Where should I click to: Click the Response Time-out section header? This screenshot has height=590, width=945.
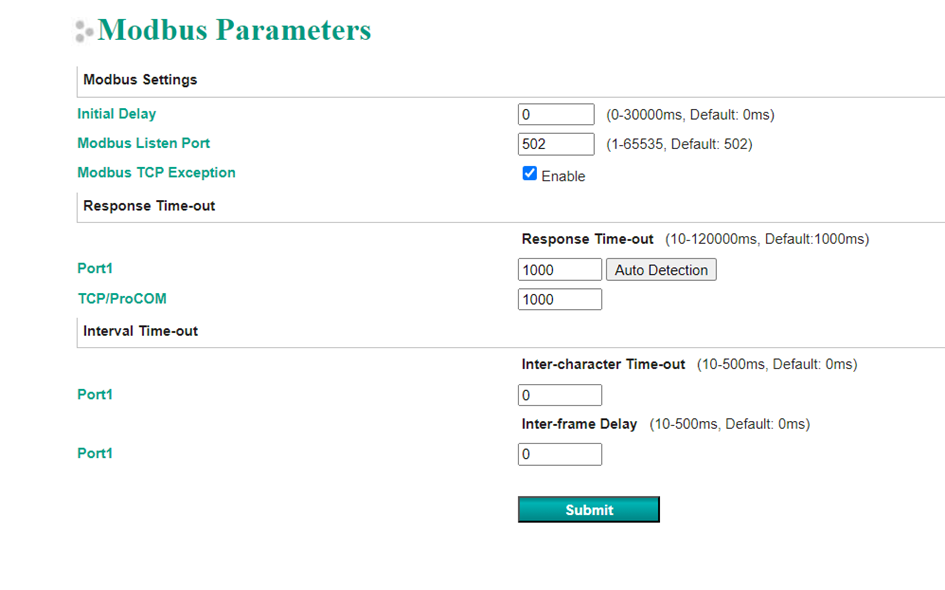coord(149,206)
